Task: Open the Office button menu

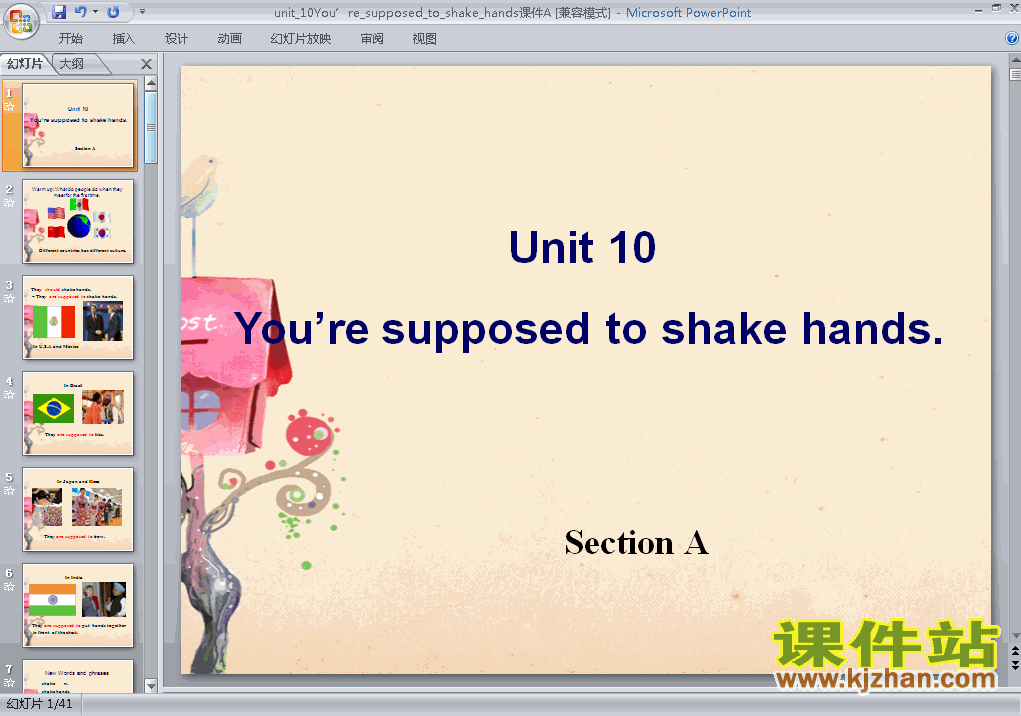Action: [21, 21]
